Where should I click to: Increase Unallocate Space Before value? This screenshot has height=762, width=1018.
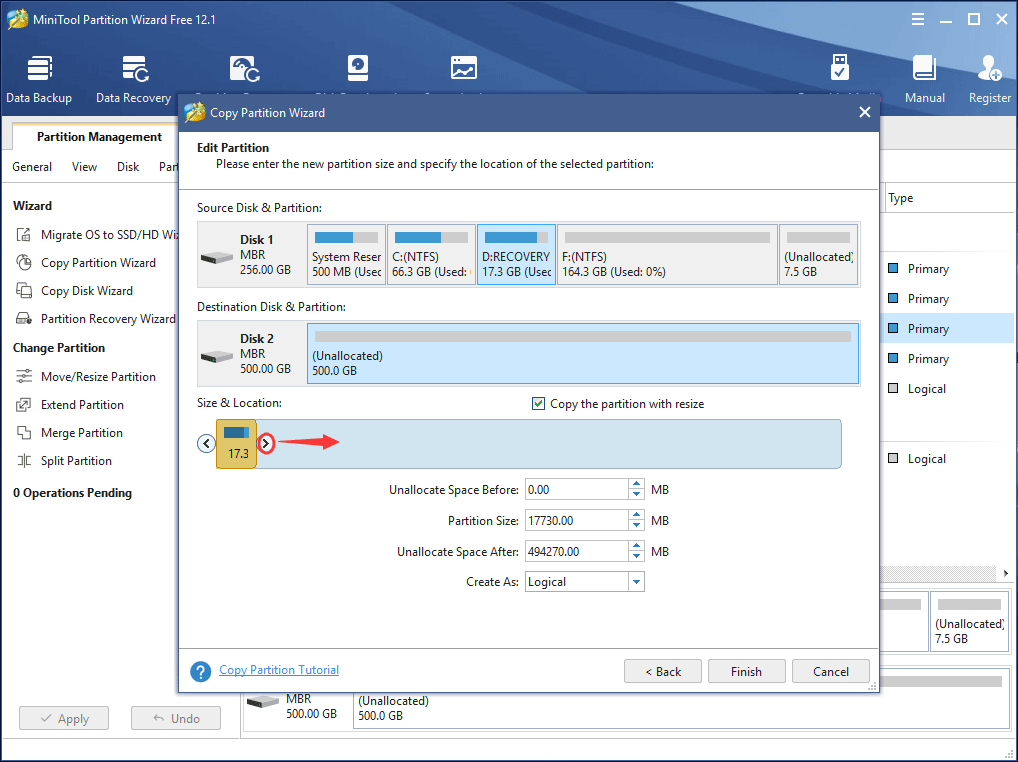click(x=636, y=484)
